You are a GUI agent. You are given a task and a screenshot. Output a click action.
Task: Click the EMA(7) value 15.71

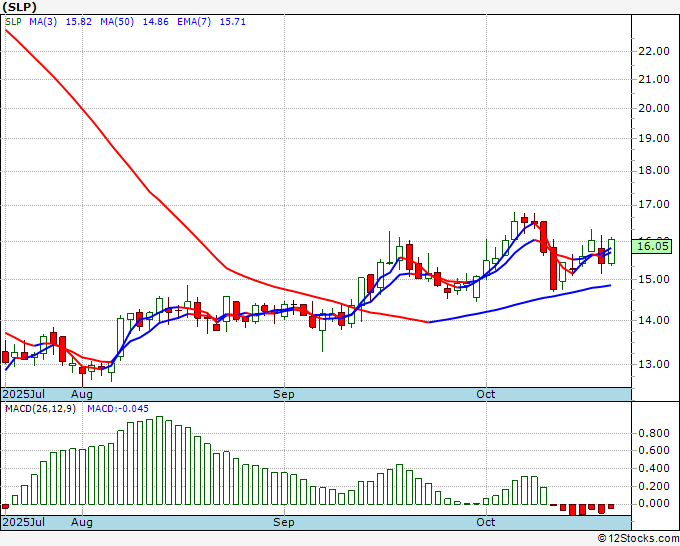pos(232,22)
